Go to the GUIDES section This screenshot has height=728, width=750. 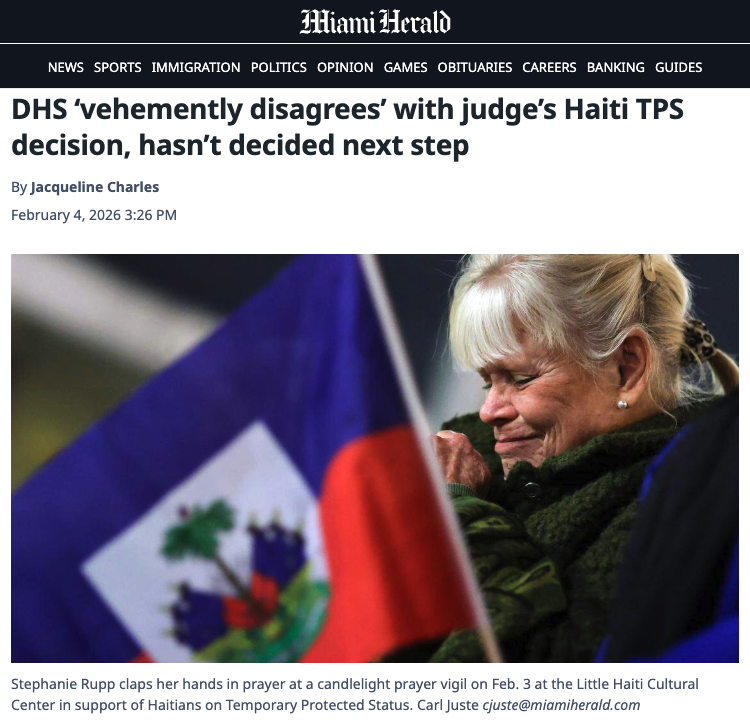point(679,67)
